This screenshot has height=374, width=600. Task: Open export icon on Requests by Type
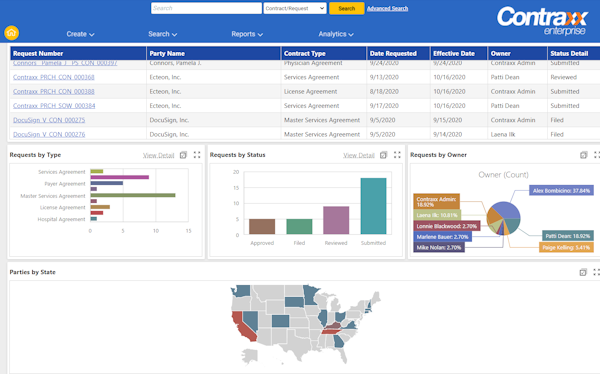coord(183,155)
